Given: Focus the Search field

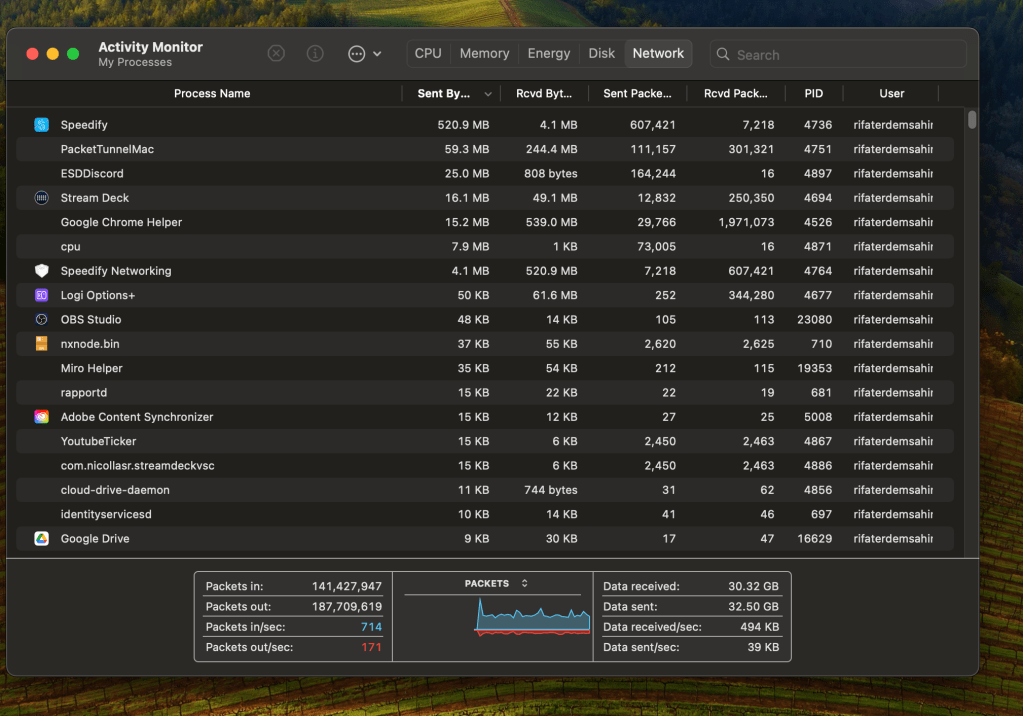Looking at the screenshot, I should click(x=838, y=54).
